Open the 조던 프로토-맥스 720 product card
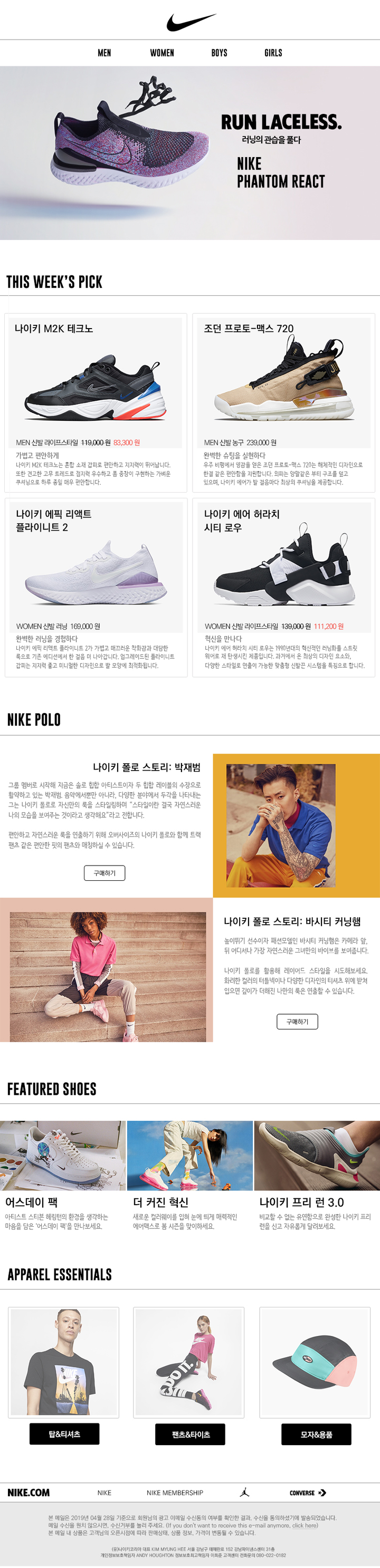The image size is (380, 1568). pos(284,402)
